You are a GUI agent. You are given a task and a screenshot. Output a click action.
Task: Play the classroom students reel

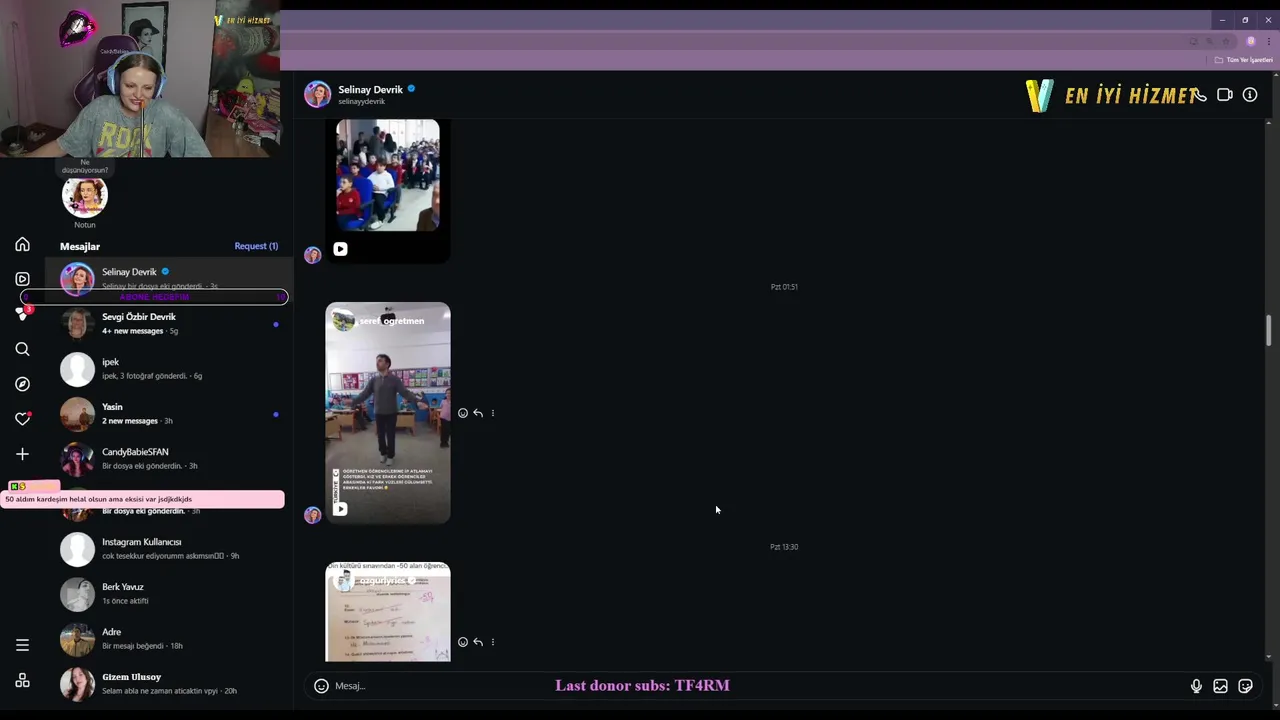tap(340, 249)
